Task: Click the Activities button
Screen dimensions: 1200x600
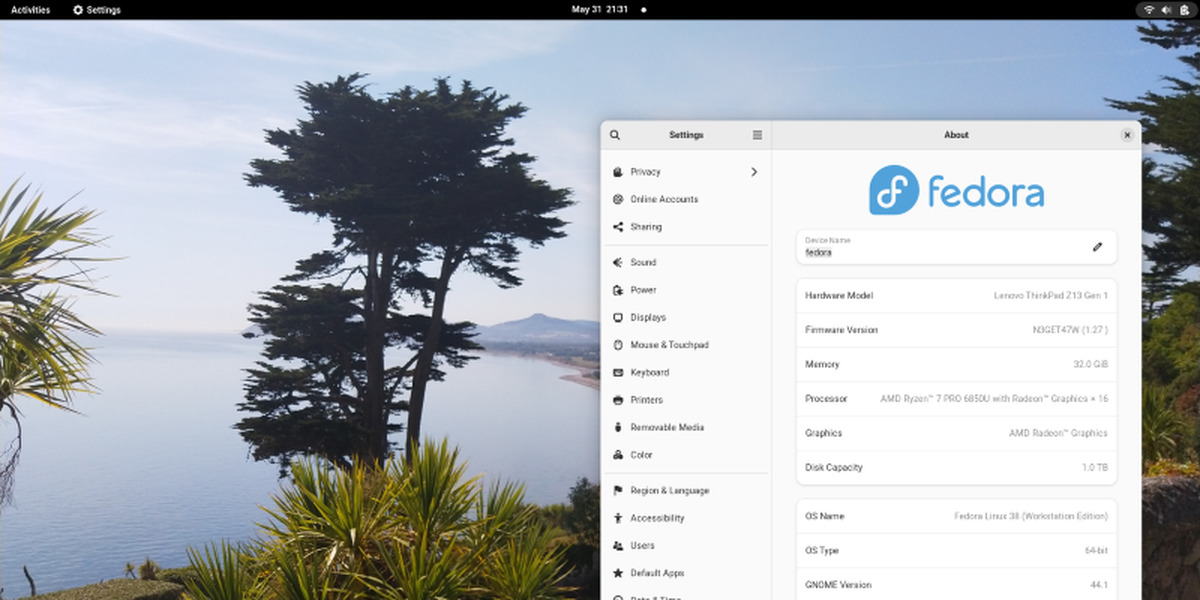Action: tap(30, 10)
